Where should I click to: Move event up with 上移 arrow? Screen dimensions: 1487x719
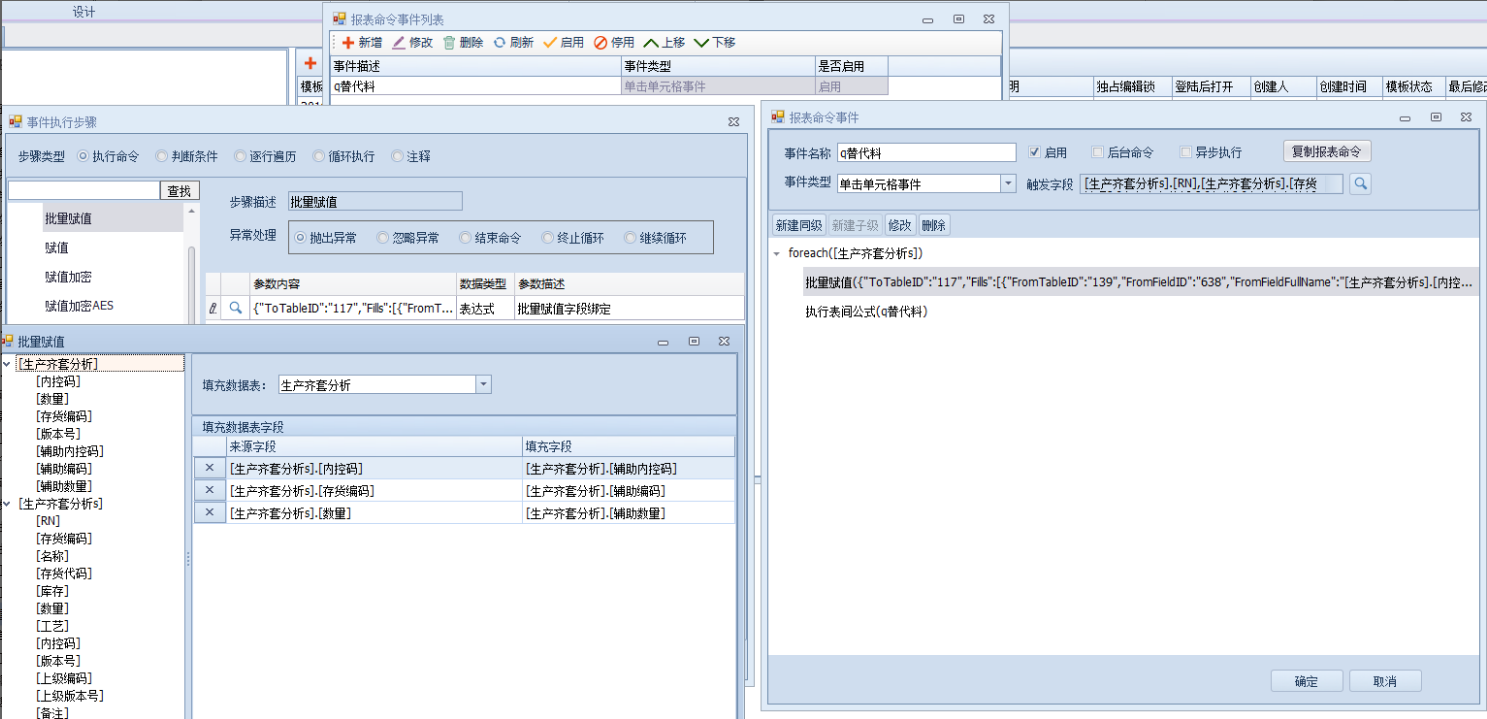(651, 42)
